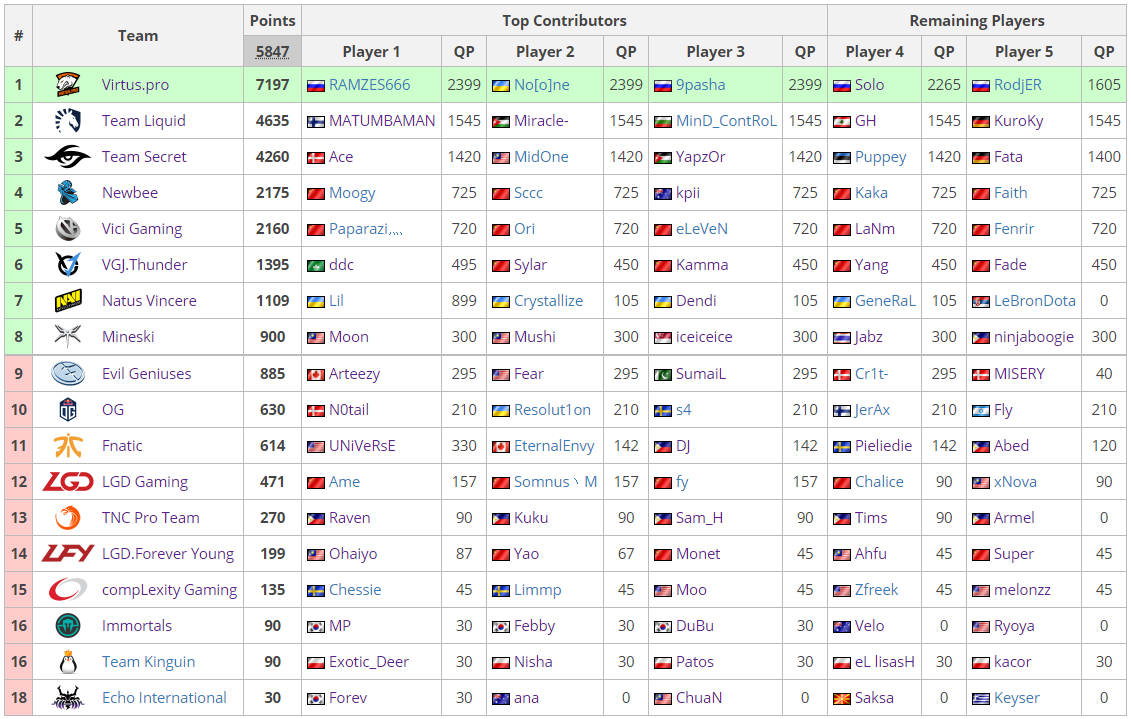Open player KuroKy's profile

point(1018,121)
